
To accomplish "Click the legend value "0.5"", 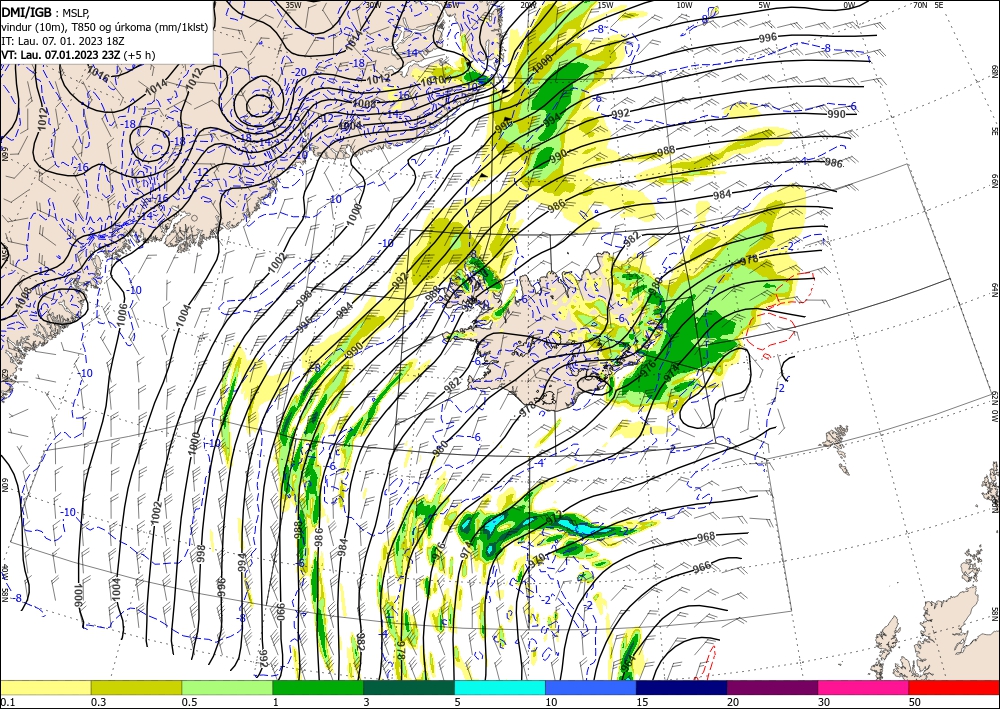I will pos(189,702).
